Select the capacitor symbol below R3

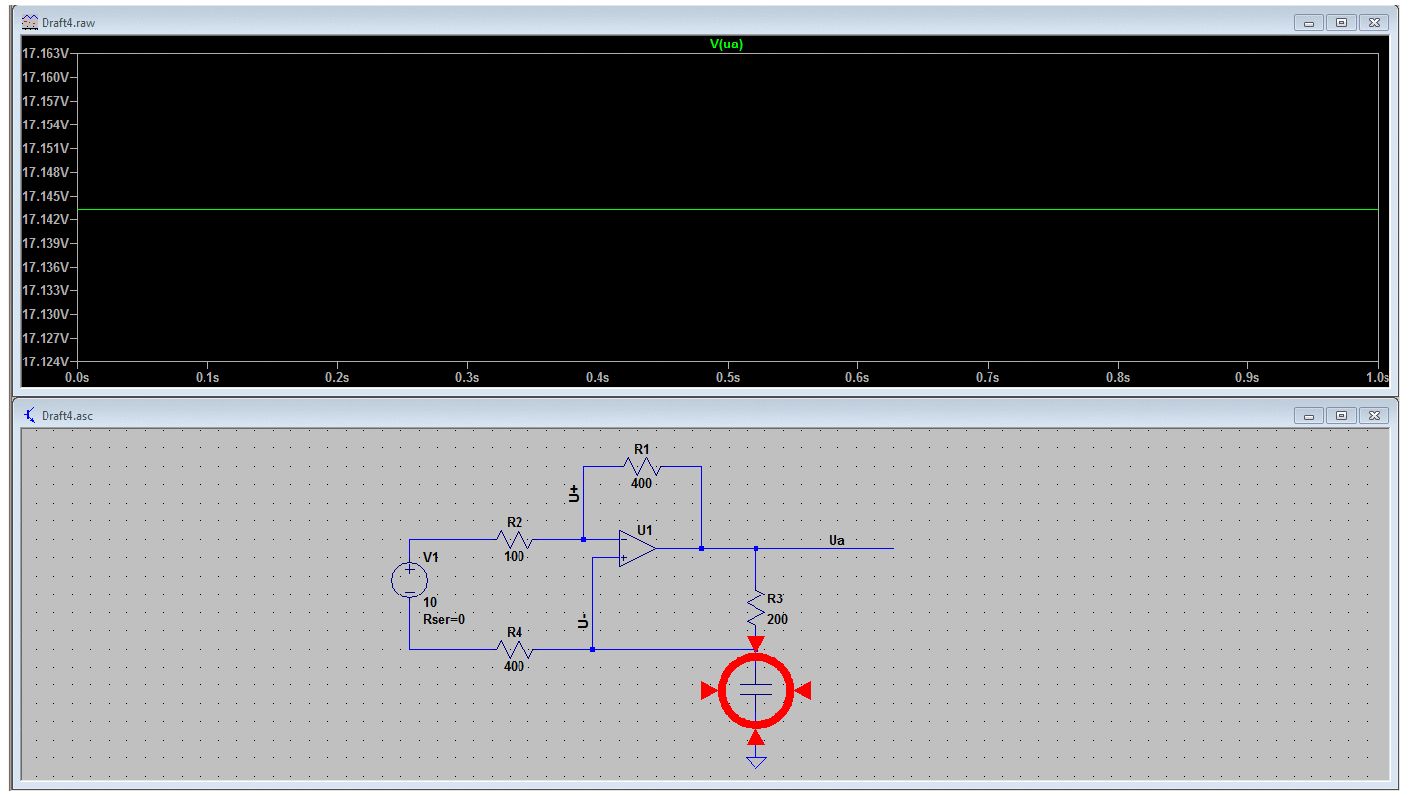[756, 690]
